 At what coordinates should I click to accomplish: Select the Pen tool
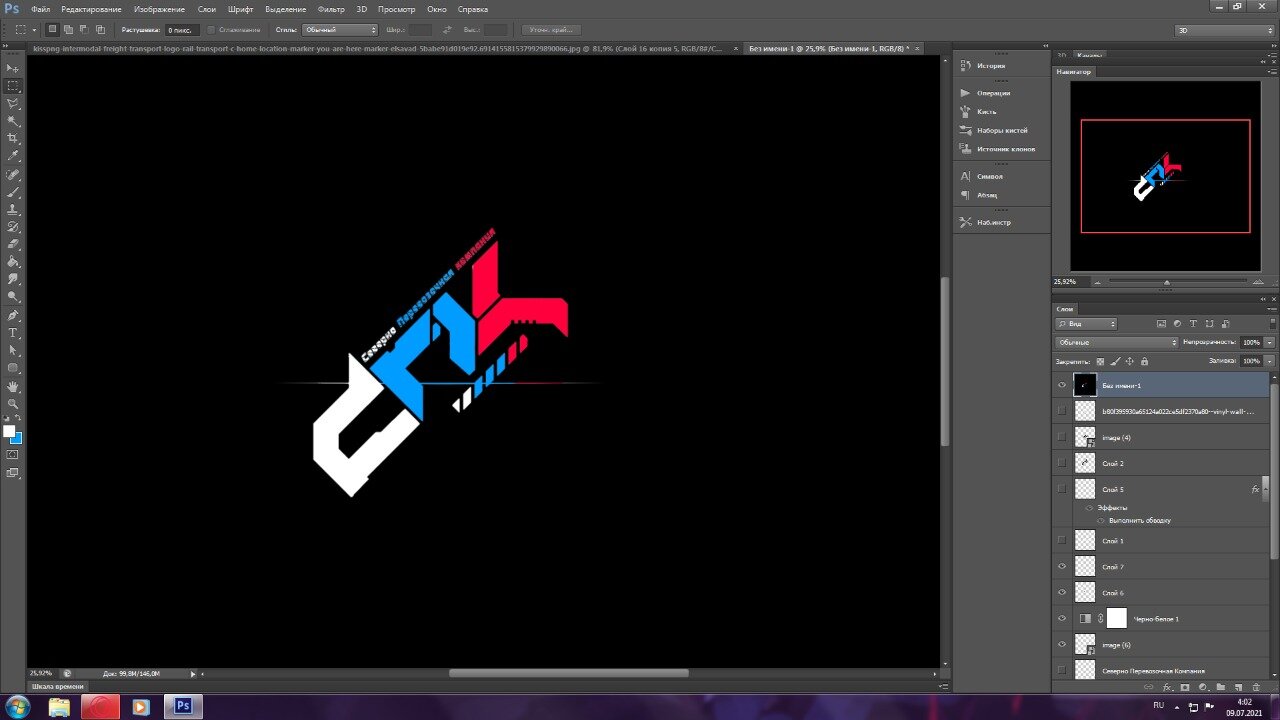coord(13,315)
